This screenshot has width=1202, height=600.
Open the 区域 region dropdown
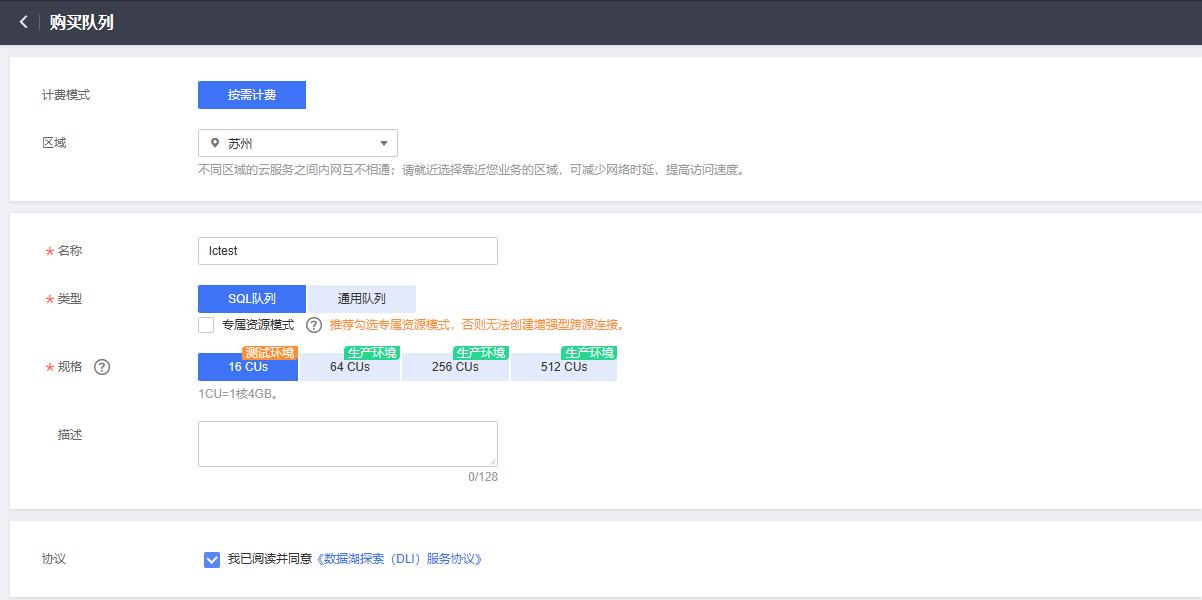pyautogui.click(x=298, y=143)
